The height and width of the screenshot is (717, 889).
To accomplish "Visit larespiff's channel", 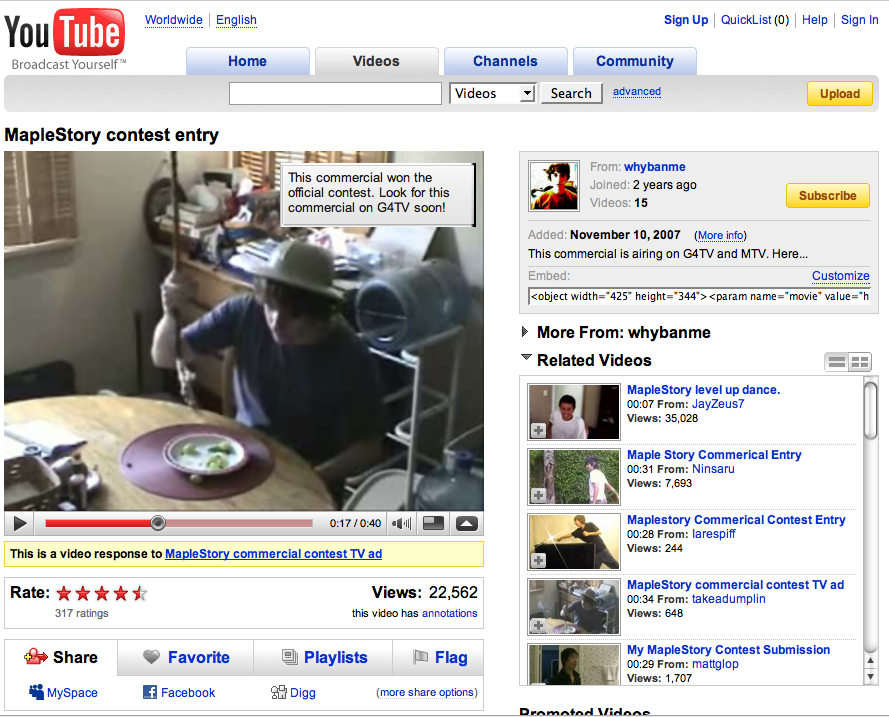I will 714,534.
